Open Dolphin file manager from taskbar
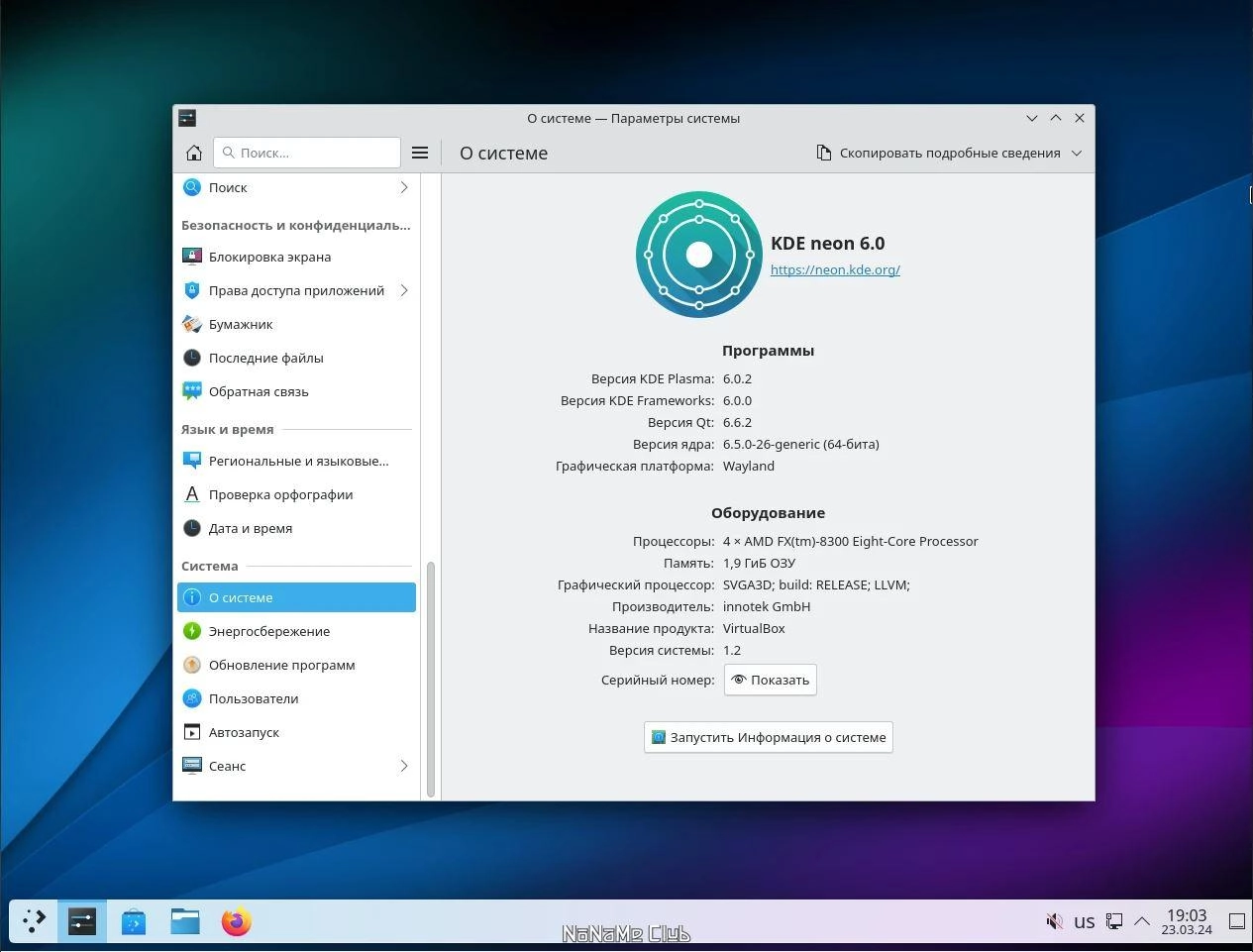 [x=185, y=922]
